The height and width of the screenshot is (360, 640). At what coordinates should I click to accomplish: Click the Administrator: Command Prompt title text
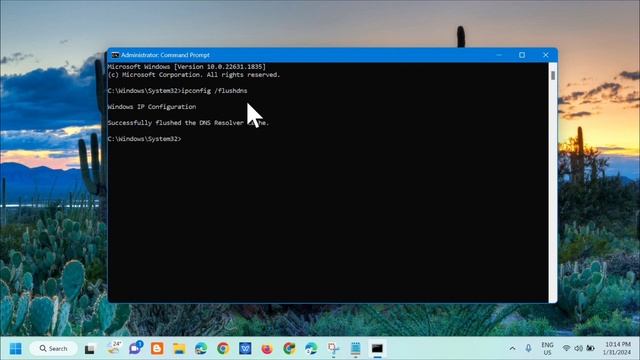(165, 55)
